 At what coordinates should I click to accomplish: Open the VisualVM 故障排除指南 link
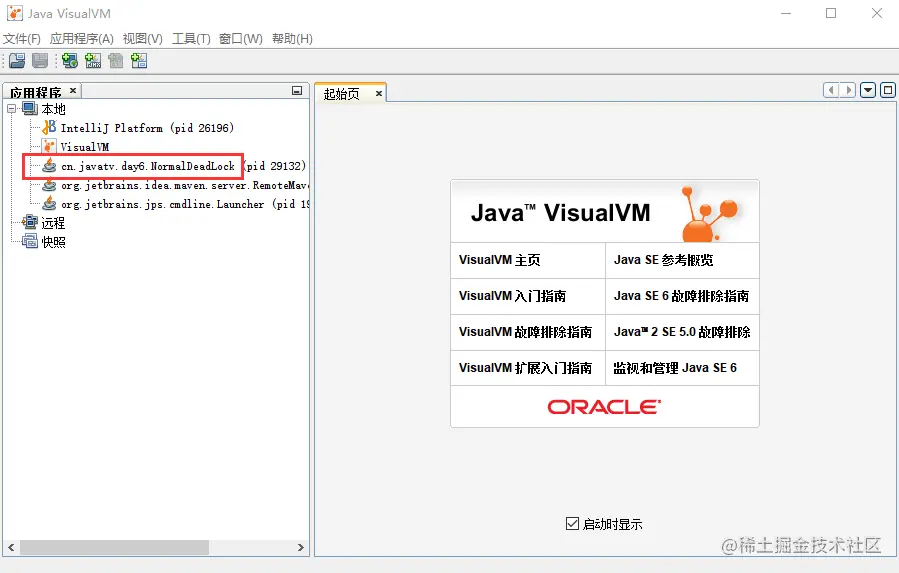click(525, 332)
